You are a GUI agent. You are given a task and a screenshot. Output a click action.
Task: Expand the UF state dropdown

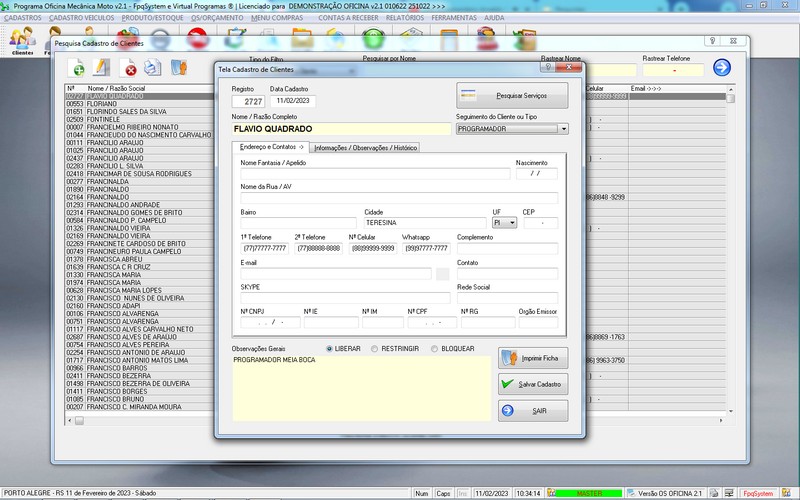pos(513,223)
